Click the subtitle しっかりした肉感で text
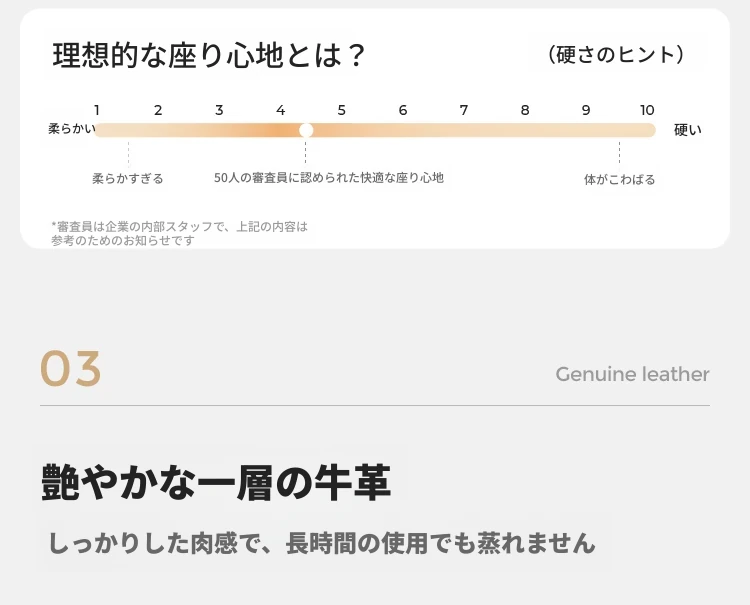This screenshot has width=750, height=605. (x=322, y=543)
